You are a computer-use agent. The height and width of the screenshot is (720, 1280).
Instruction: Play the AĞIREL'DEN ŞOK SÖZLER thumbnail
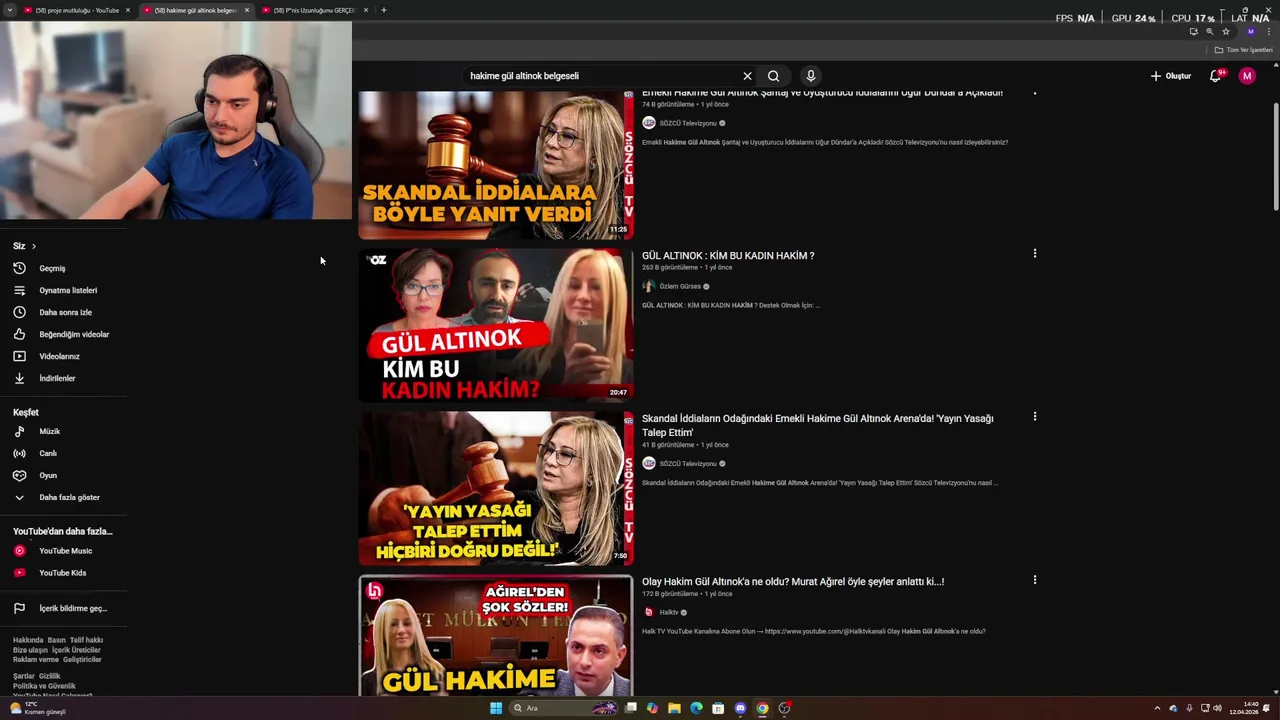(x=496, y=635)
